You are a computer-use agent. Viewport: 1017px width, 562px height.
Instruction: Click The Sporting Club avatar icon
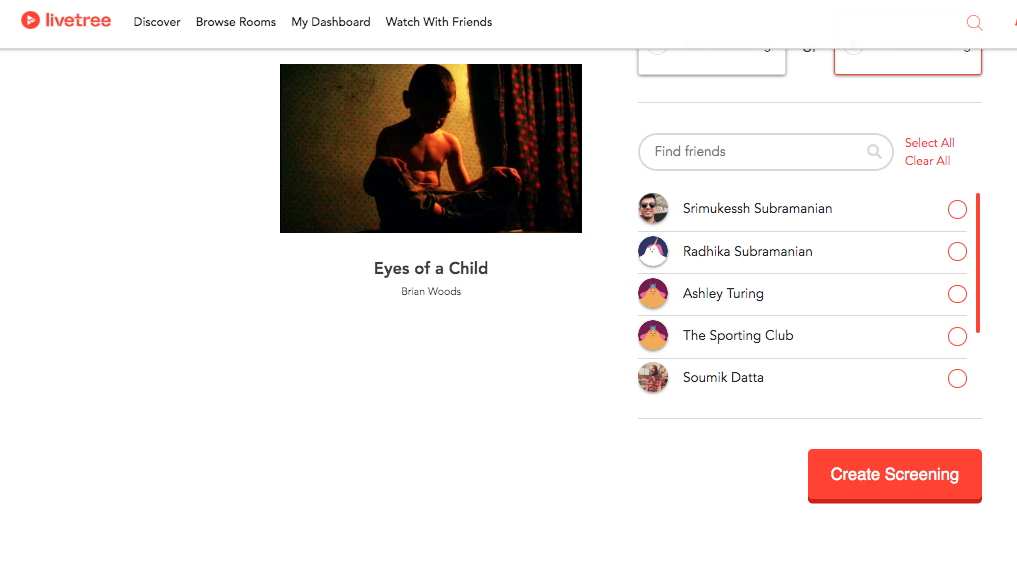(x=653, y=336)
